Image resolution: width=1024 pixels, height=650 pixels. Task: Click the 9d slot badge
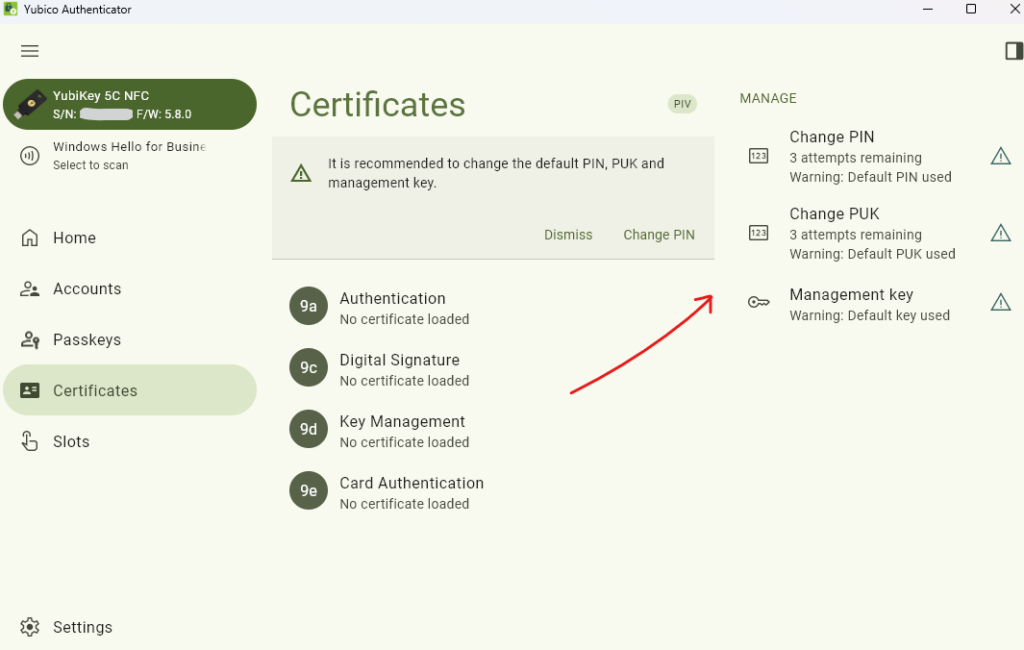coord(308,429)
